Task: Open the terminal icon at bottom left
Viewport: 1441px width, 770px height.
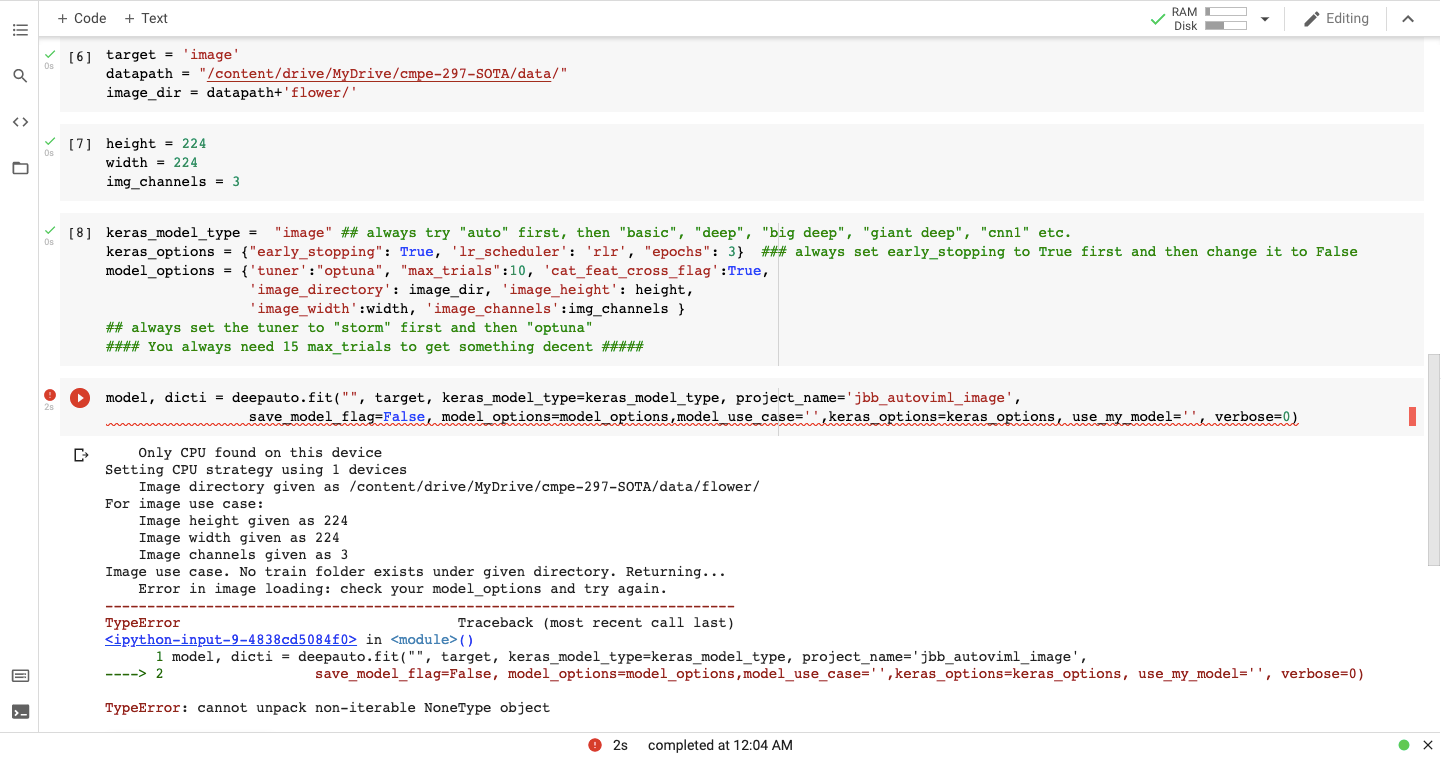Action: [x=20, y=712]
